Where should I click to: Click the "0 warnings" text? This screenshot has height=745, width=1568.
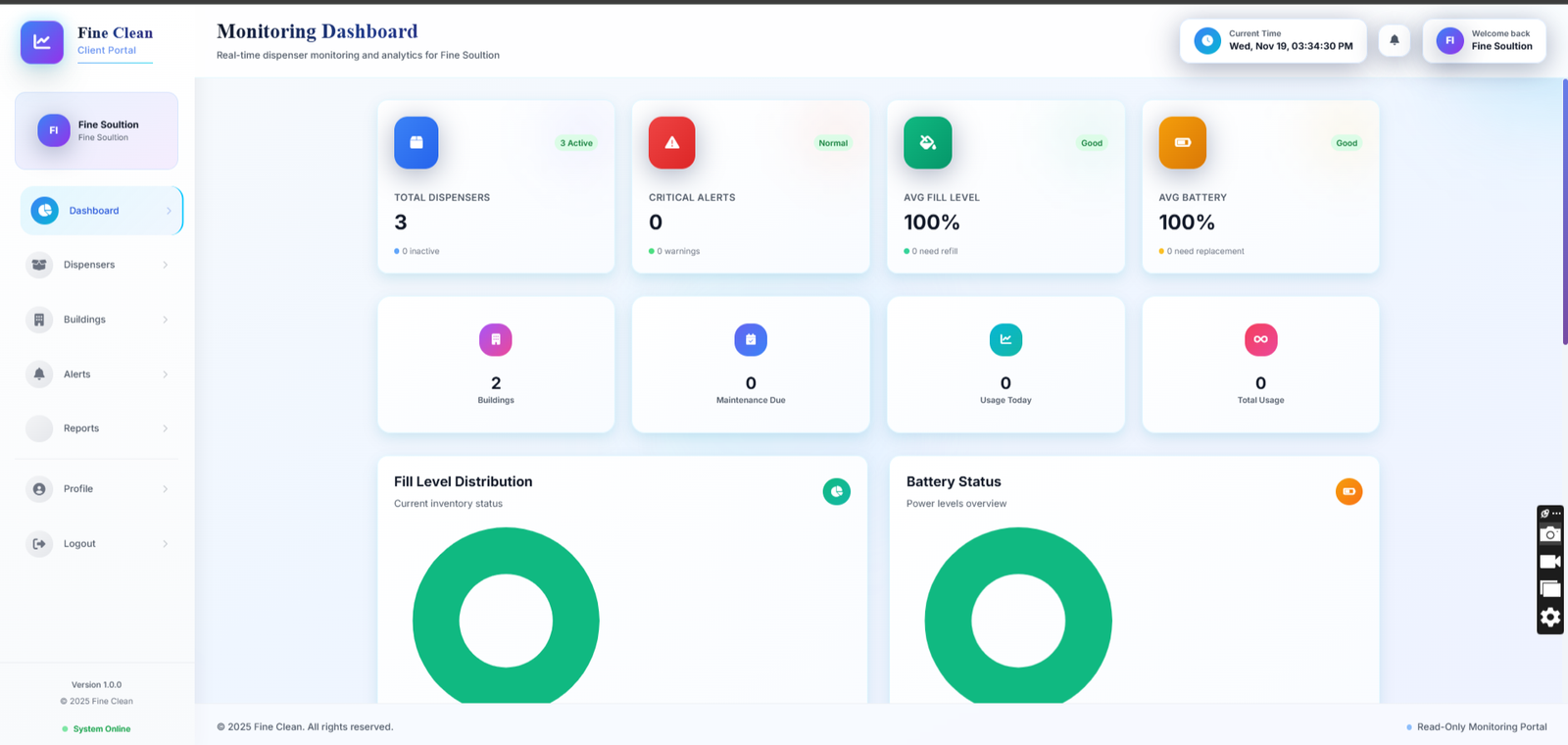point(678,252)
